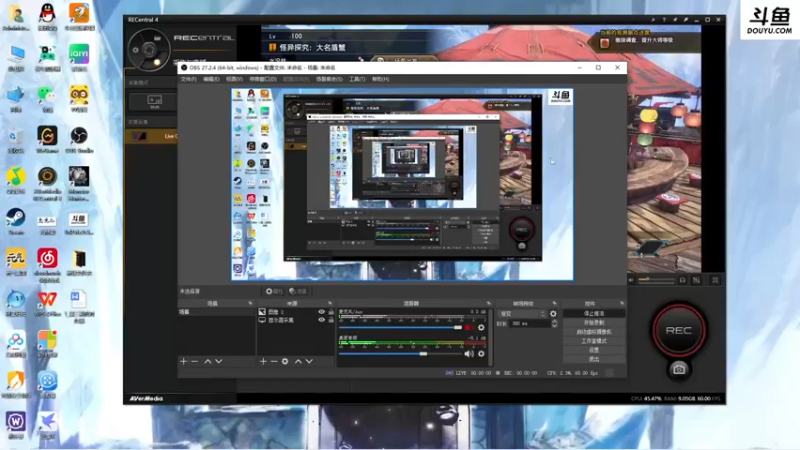This screenshot has width=800, height=450.
Task: Click the RECentral mode dial at top-left
Action: pos(149,49)
